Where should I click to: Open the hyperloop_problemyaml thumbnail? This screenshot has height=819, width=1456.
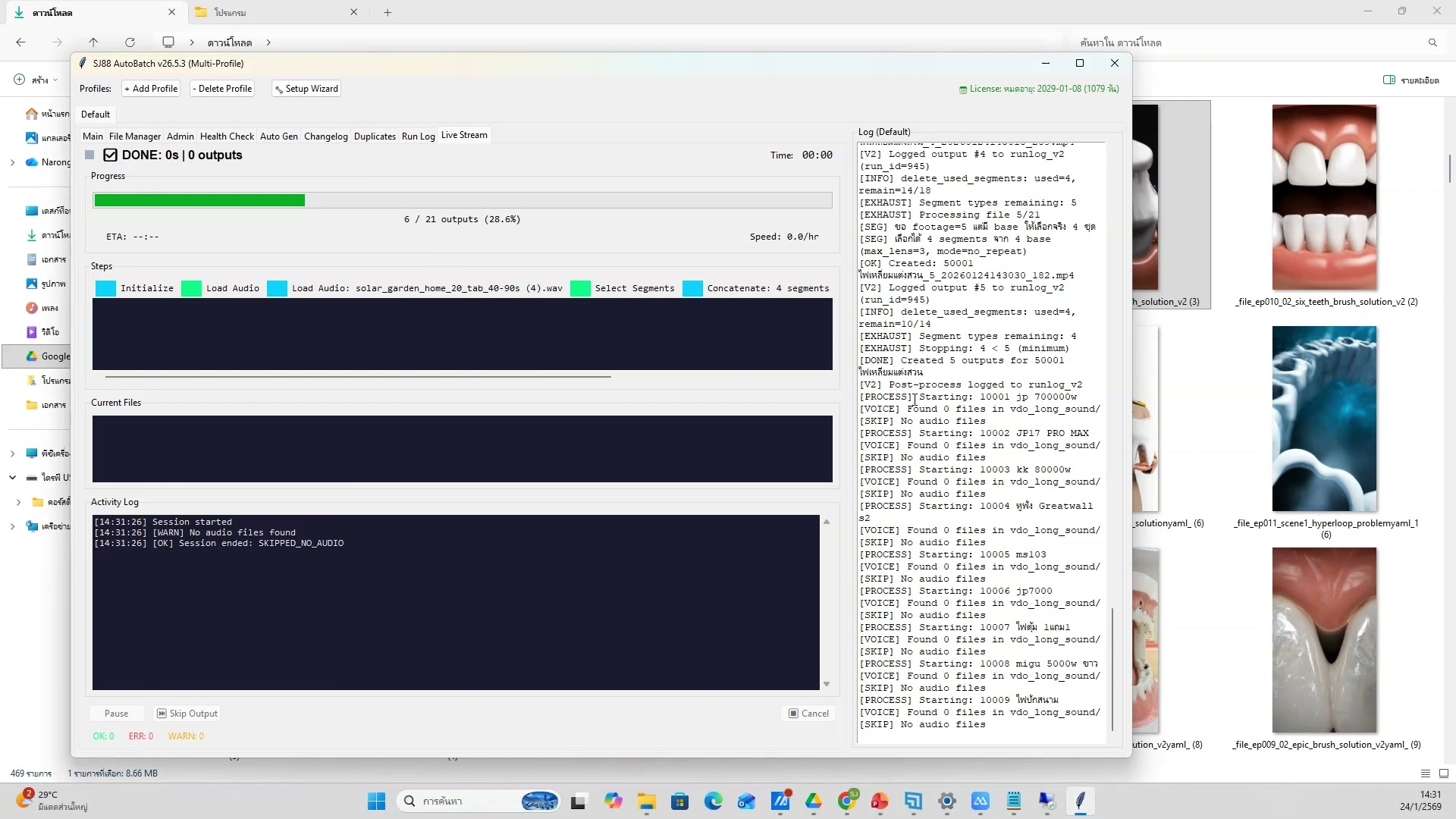point(1324,419)
